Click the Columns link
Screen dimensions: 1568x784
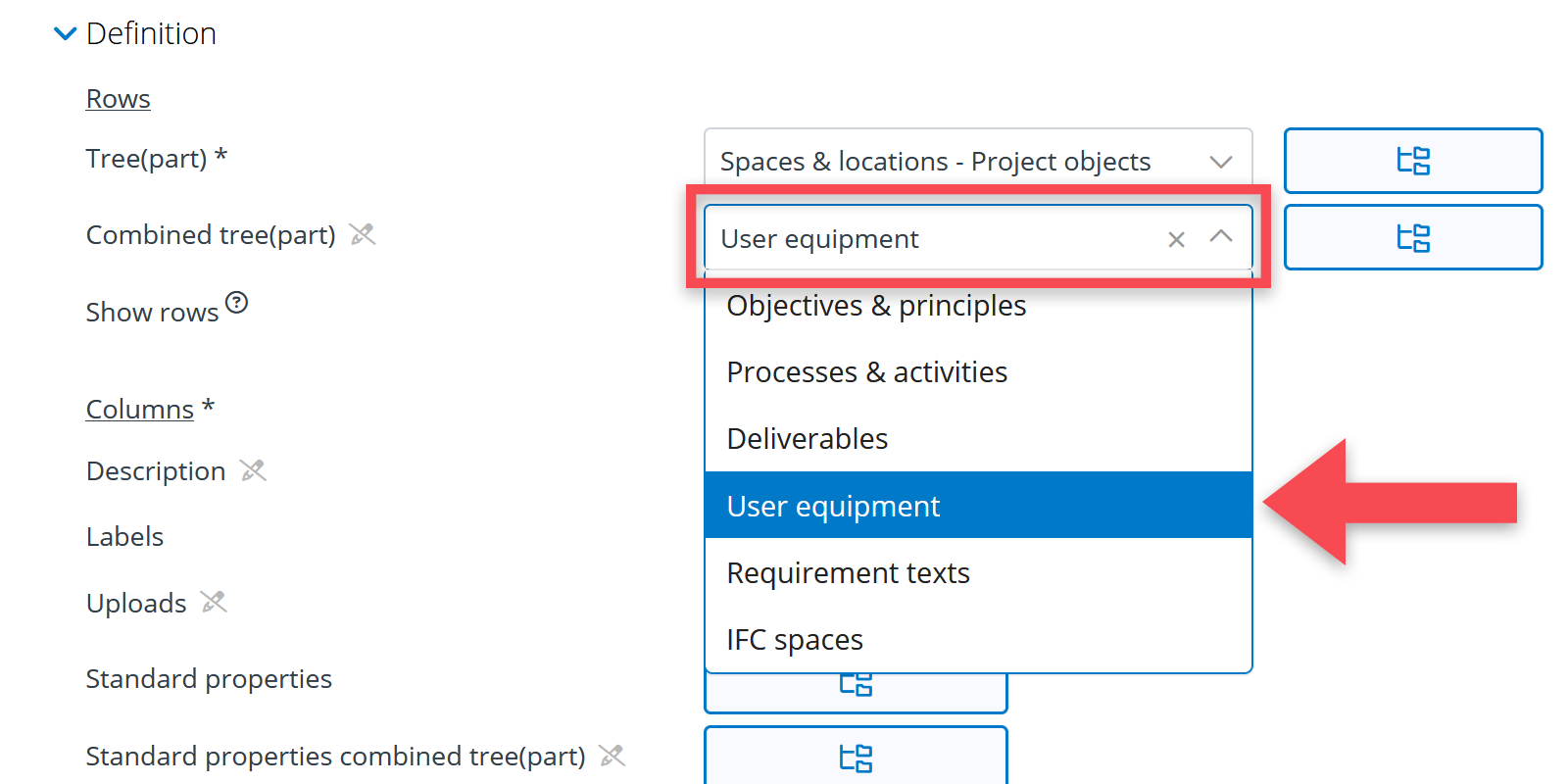(x=139, y=410)
